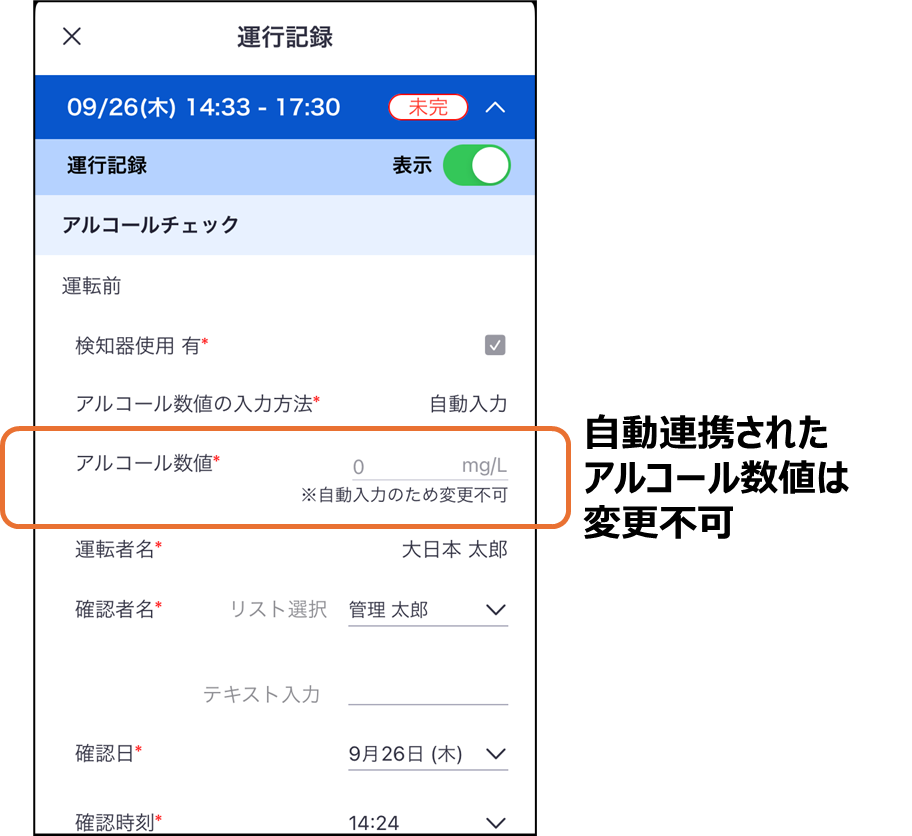Click the 運転前 section label

[91, 286]
